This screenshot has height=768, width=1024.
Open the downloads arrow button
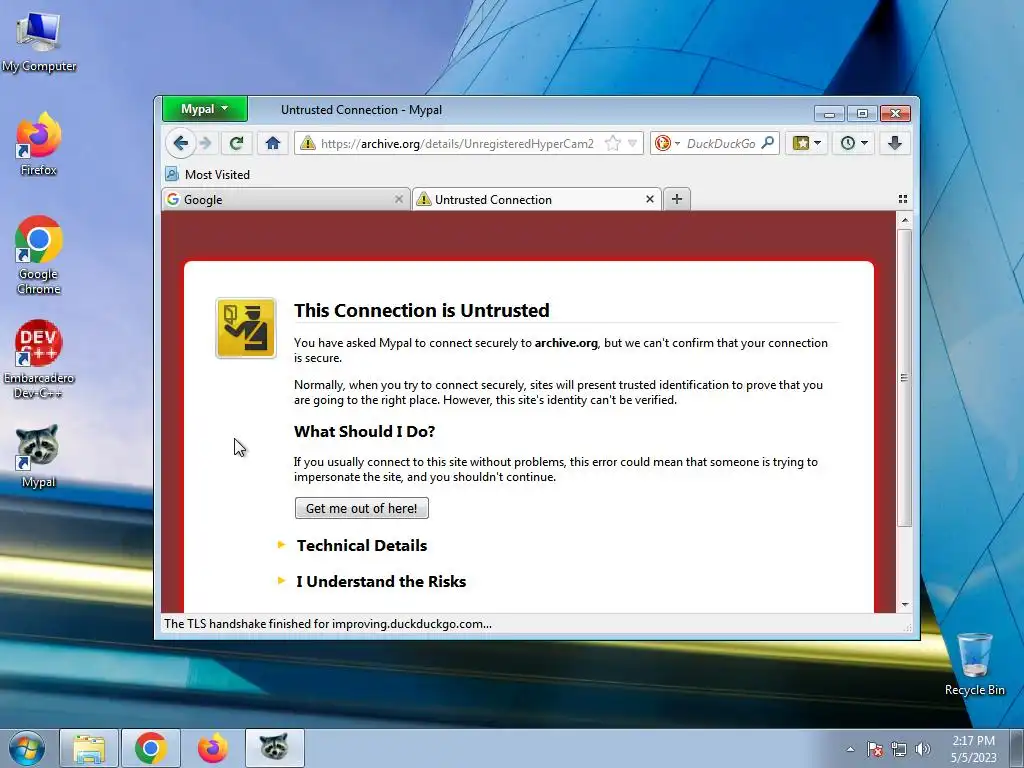(895, 143)
